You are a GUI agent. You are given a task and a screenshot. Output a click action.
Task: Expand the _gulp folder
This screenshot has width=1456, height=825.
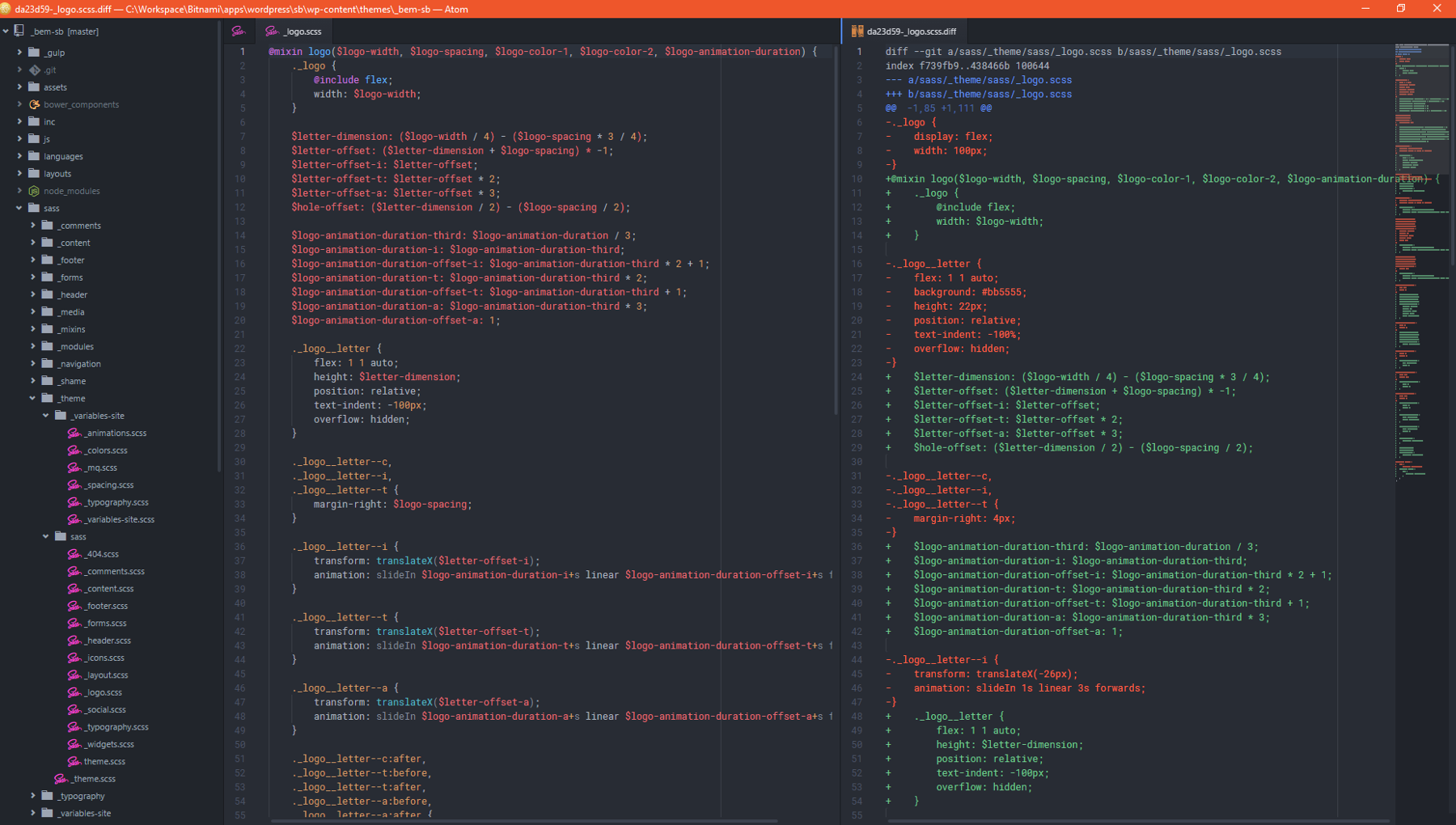coord(19,52)
